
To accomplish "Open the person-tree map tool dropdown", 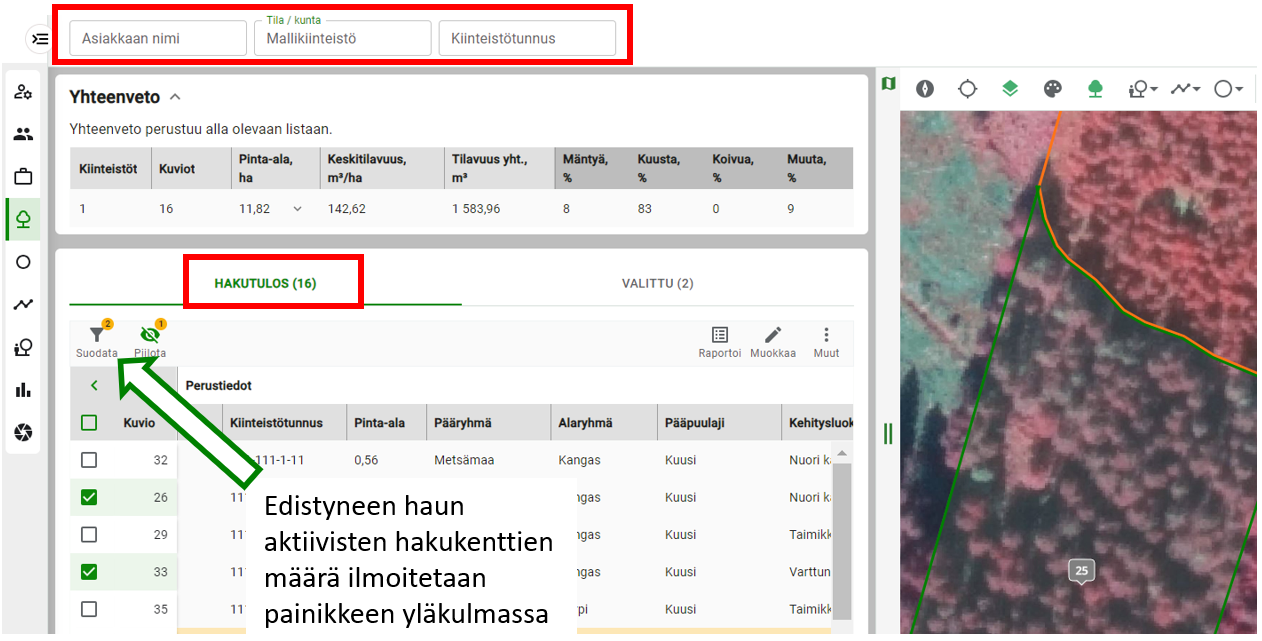I will 1142,89.
